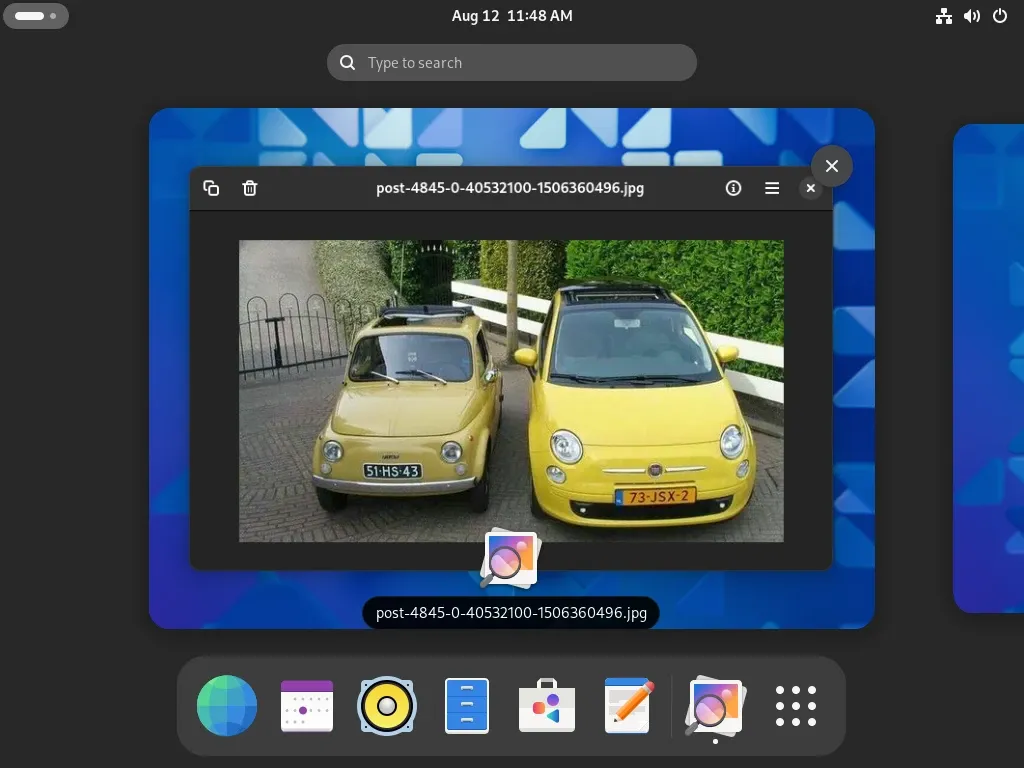View the image properties info
The image size is (1024, 768).
[x=733, y=188]
